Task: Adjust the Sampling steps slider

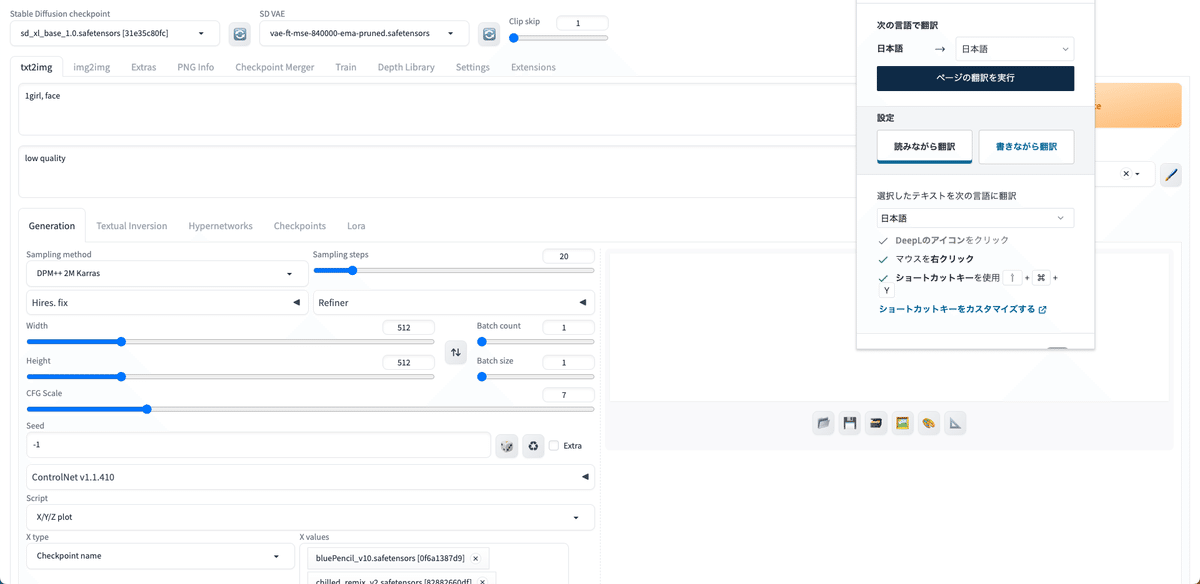Action: 454,270
